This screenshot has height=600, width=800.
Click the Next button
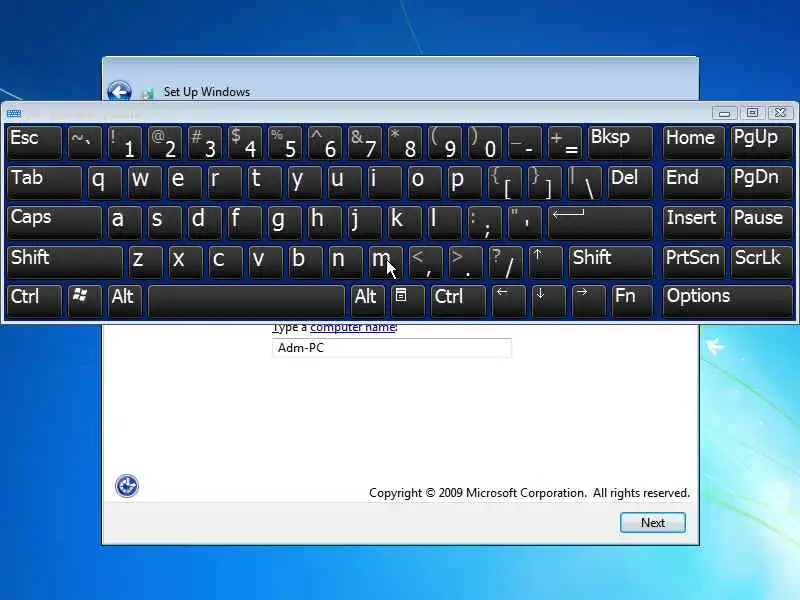point(653,522)
